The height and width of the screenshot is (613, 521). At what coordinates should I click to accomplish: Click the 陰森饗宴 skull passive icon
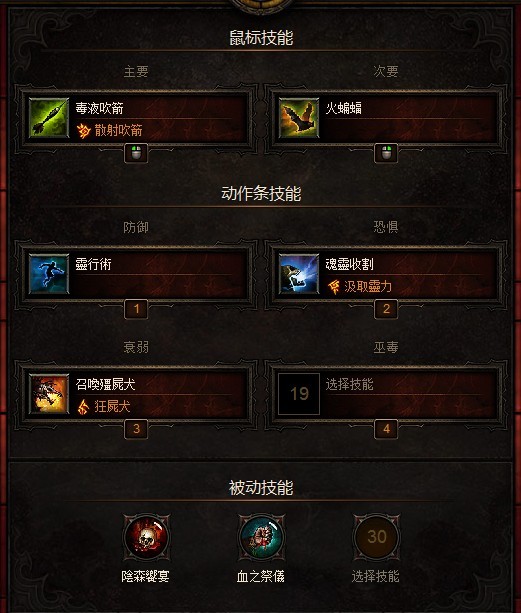click(x=146, y=537)
